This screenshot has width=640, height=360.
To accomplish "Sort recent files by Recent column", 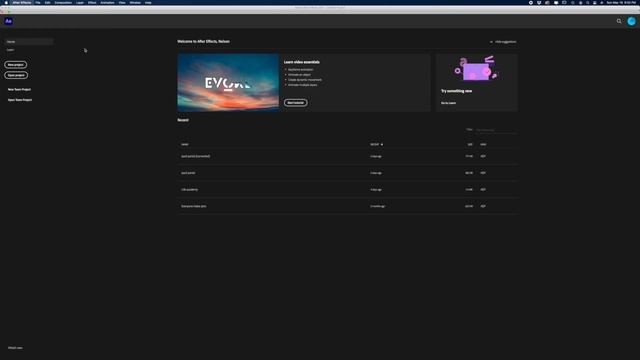I will pyautogui.click(x=376, y=144).
